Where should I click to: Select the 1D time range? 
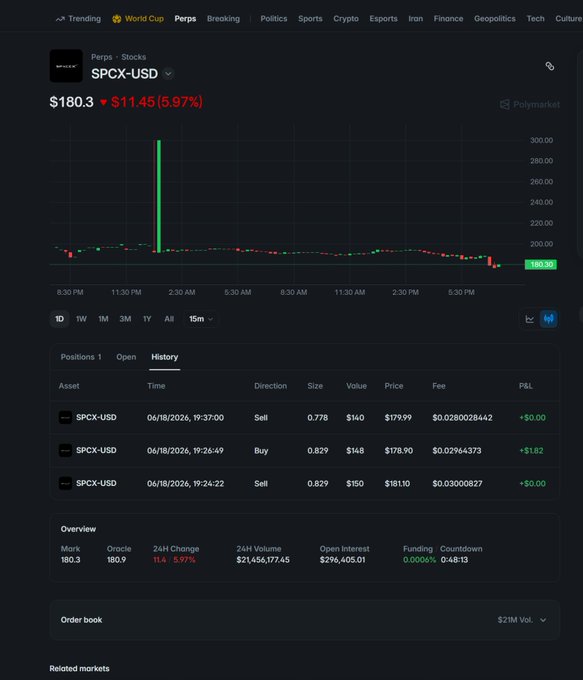[59, 319]
